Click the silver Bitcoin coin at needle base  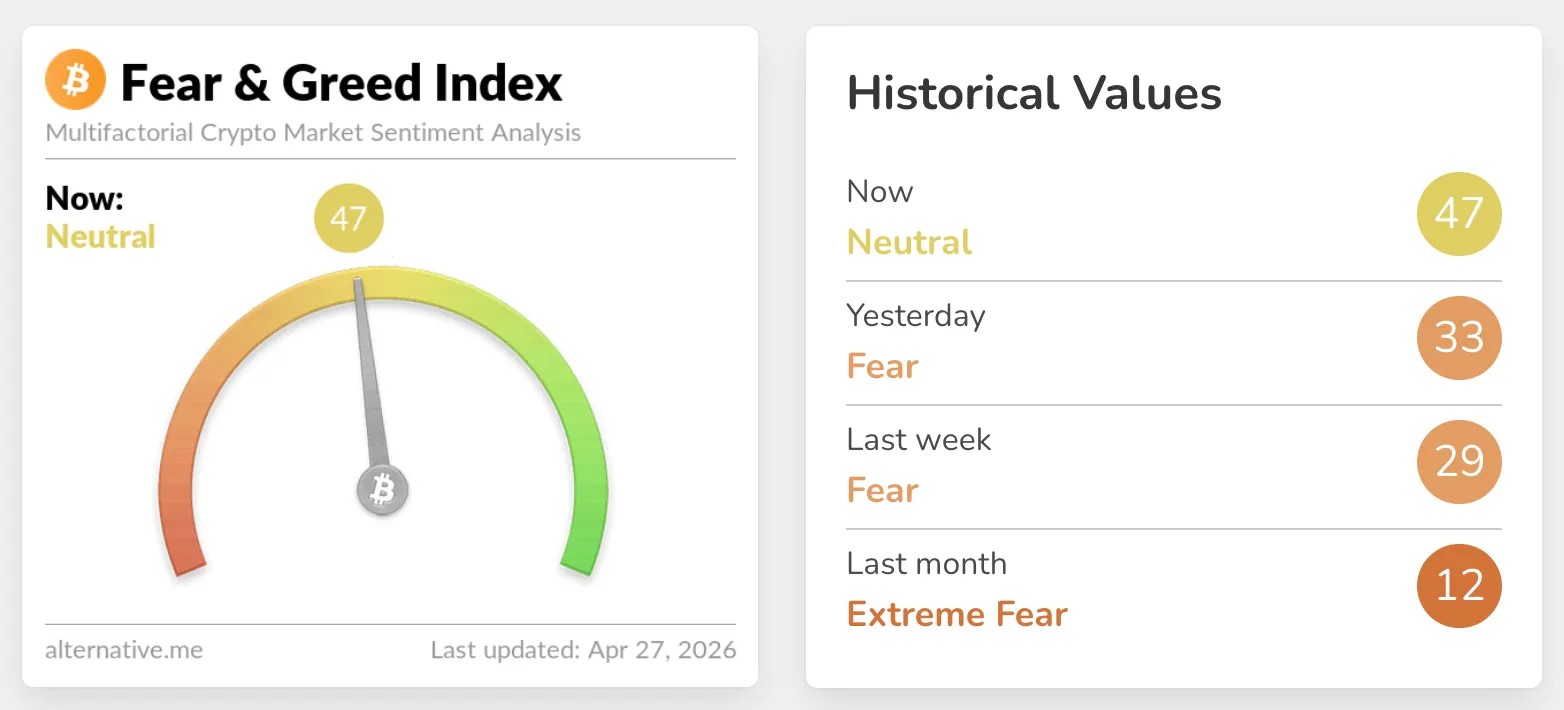tap(382, 490)
